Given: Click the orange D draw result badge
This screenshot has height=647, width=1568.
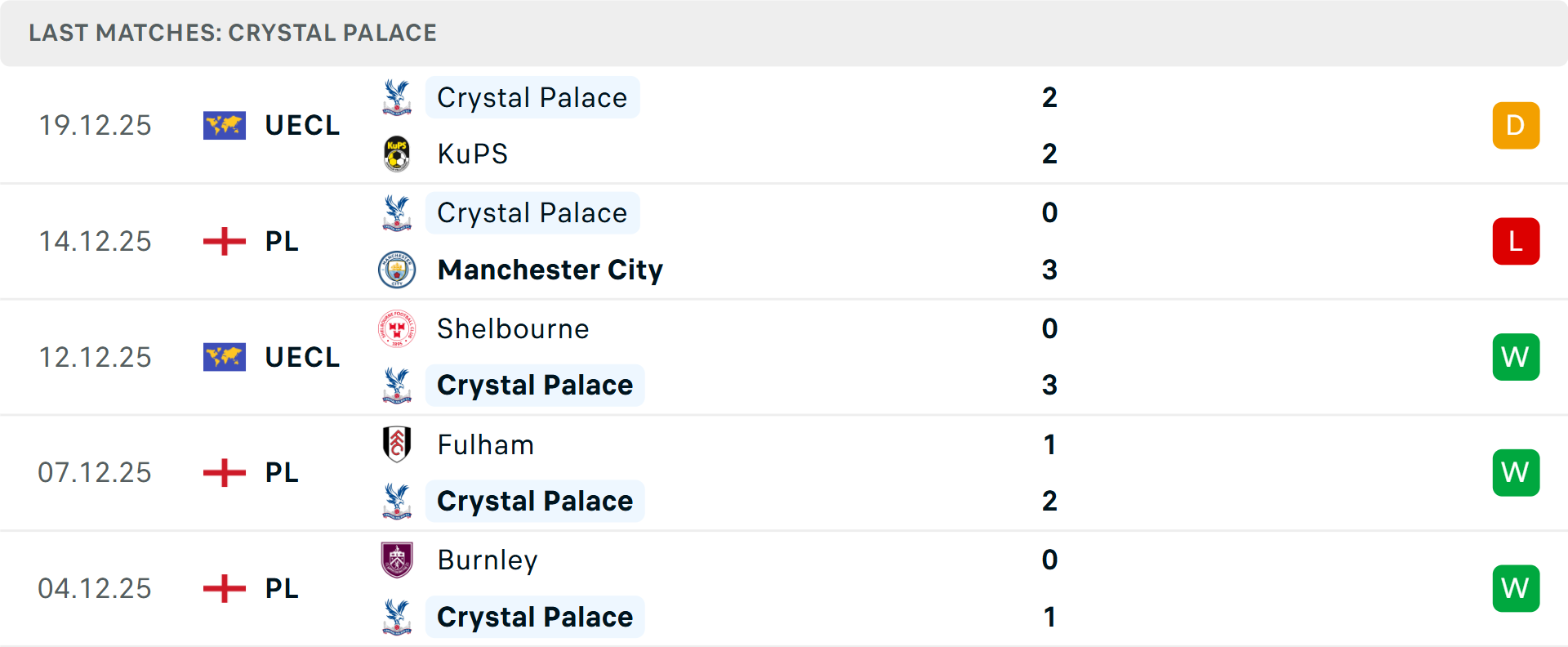Looking at the screenshot, I should click(1516, 126).
